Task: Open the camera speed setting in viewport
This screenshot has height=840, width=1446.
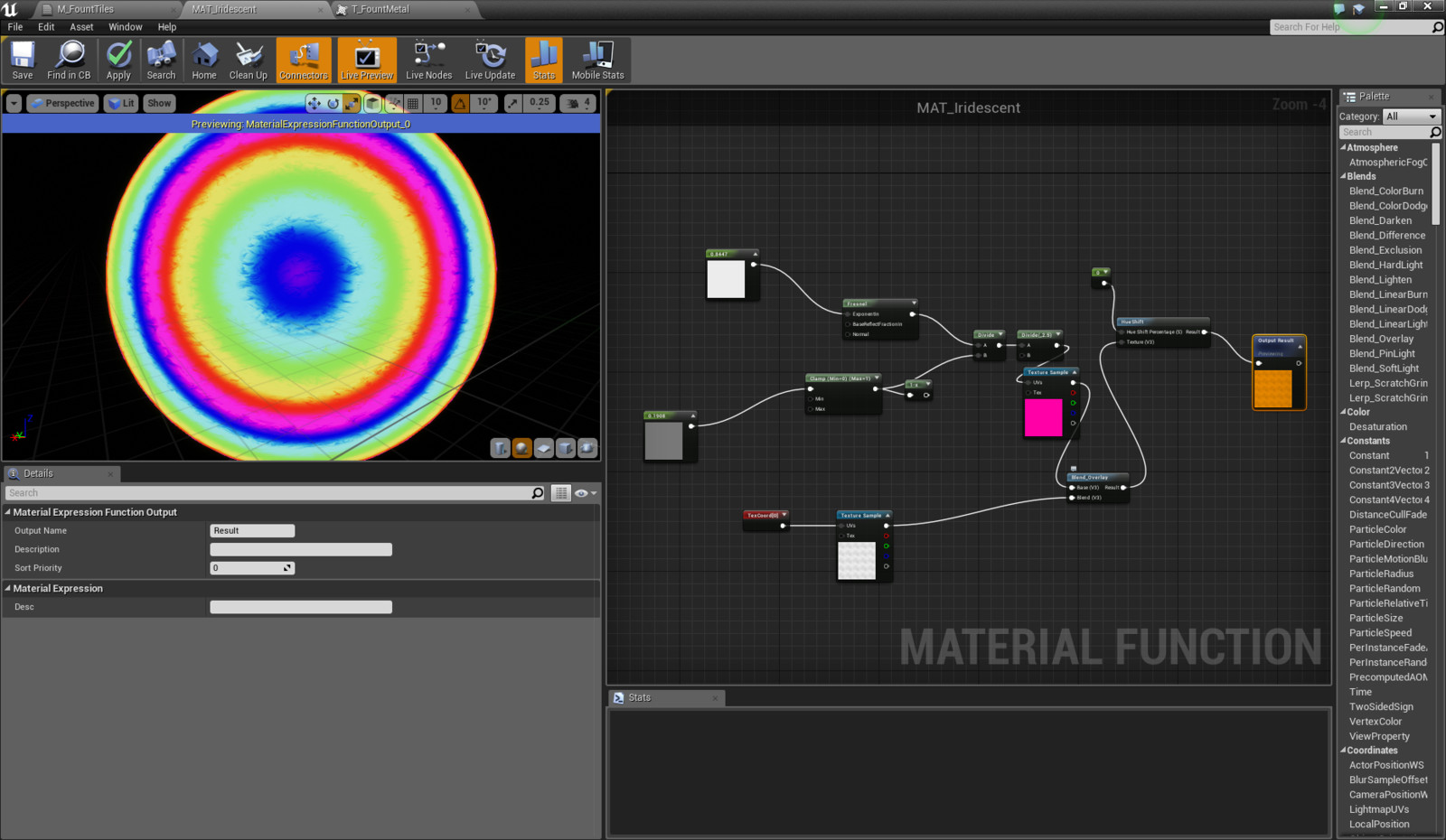Action: 577,103
